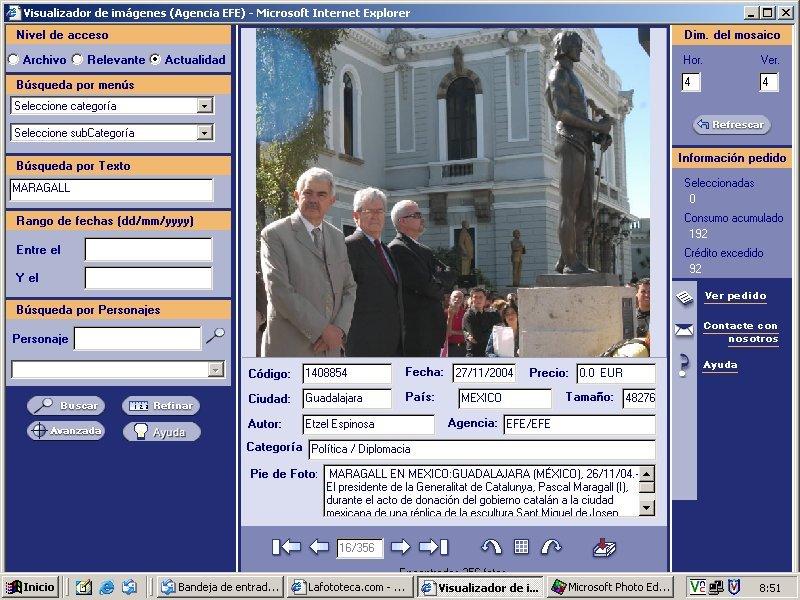The height and width of the screenshot is (600, 800).
Task: Go to the previous photo arrow
Action: click(x=319, y=547)
